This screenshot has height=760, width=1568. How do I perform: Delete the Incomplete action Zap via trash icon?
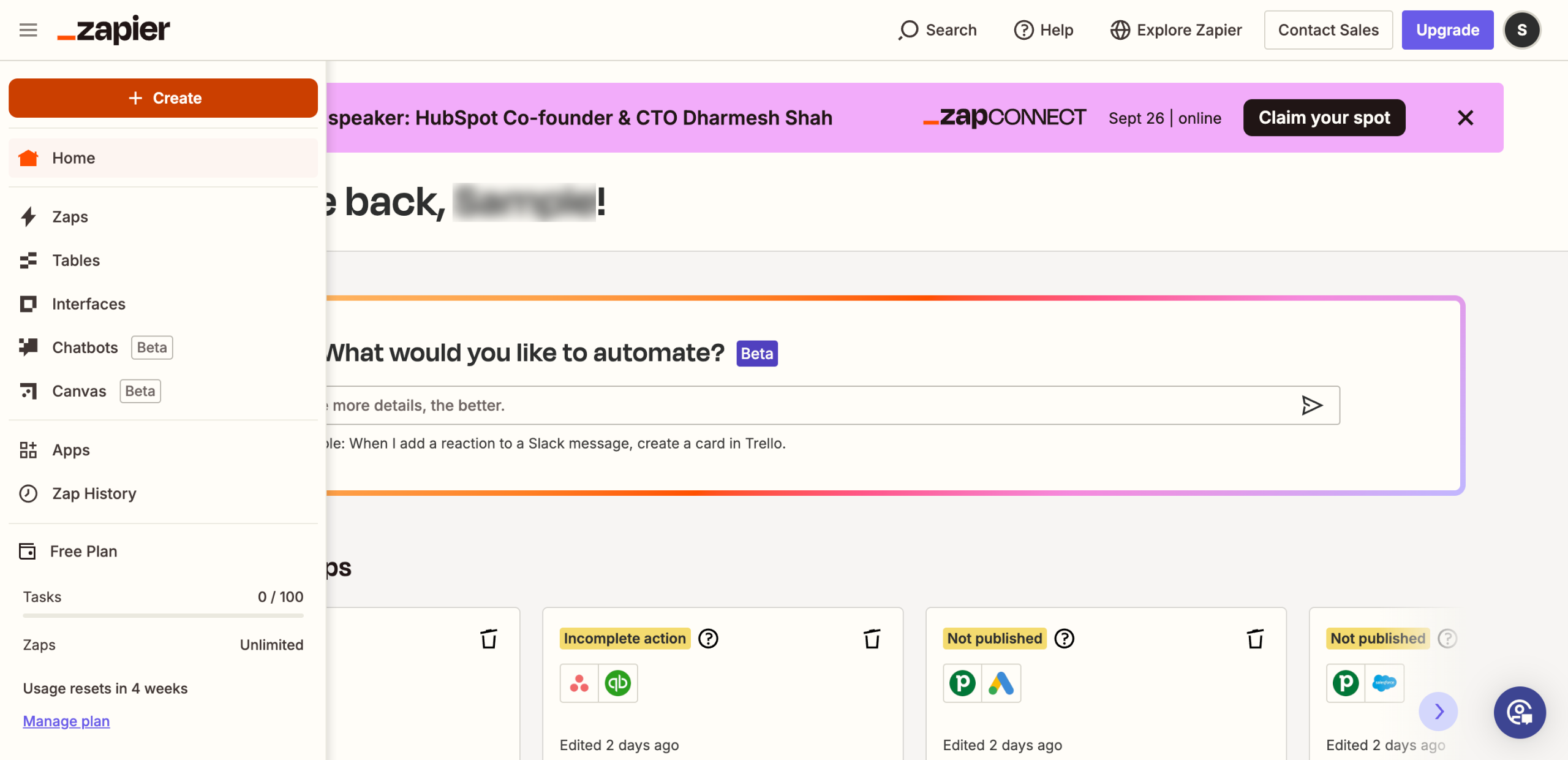(x=872, y=639)
